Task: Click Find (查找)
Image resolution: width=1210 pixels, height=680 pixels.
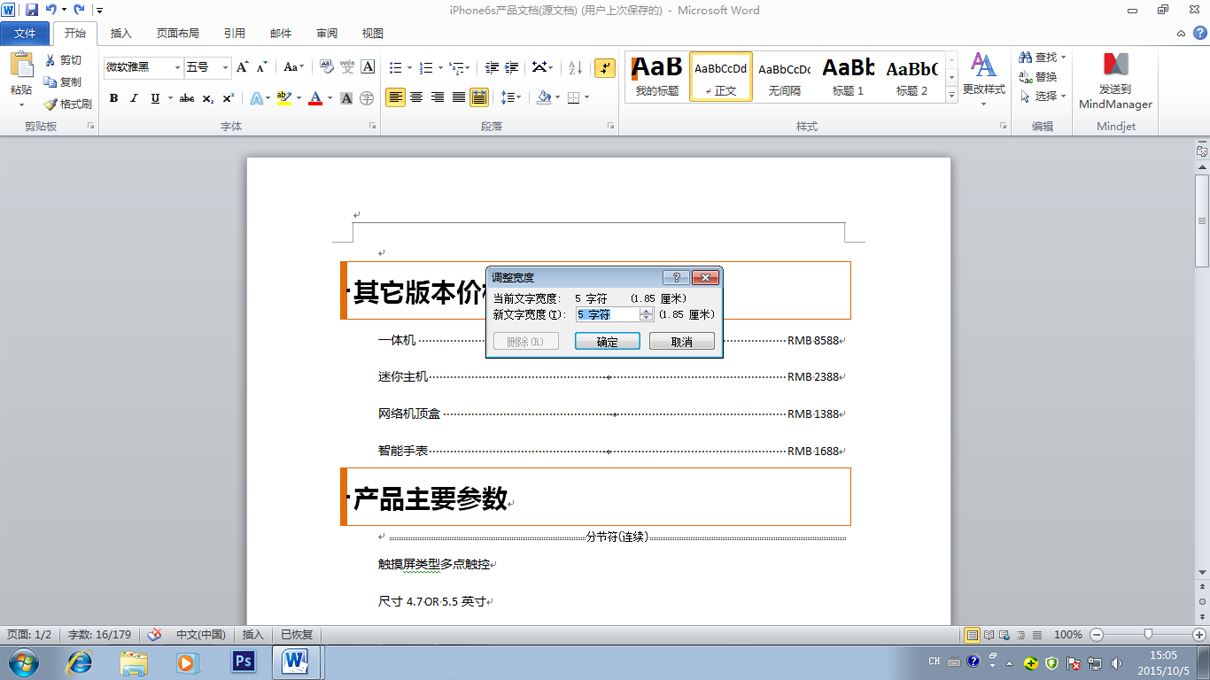Action: [1043, 58]
